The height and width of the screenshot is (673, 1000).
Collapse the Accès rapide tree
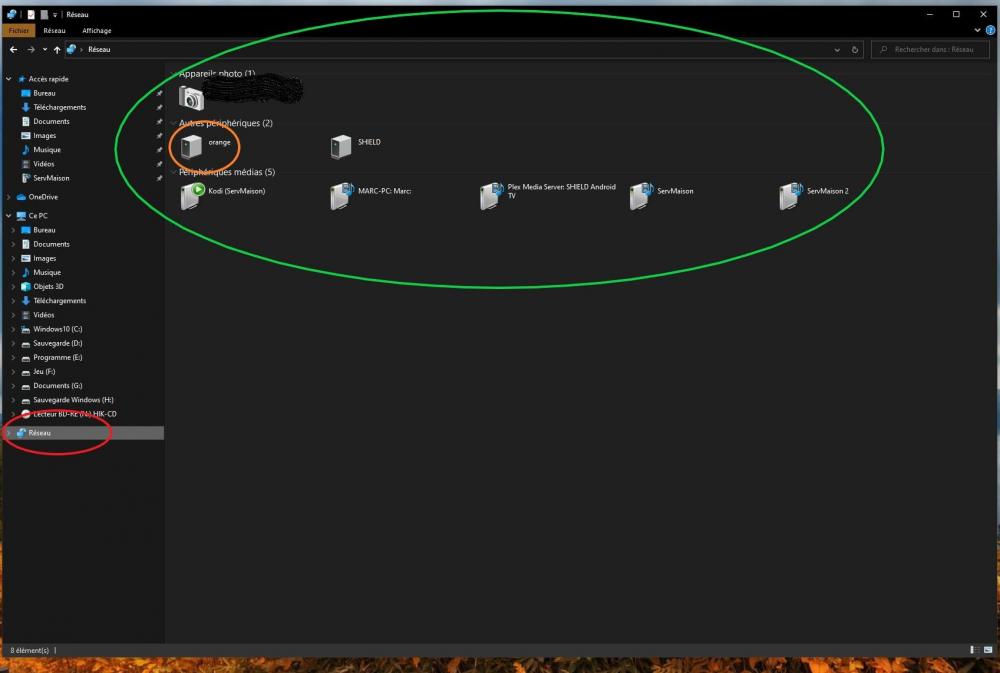8,79
